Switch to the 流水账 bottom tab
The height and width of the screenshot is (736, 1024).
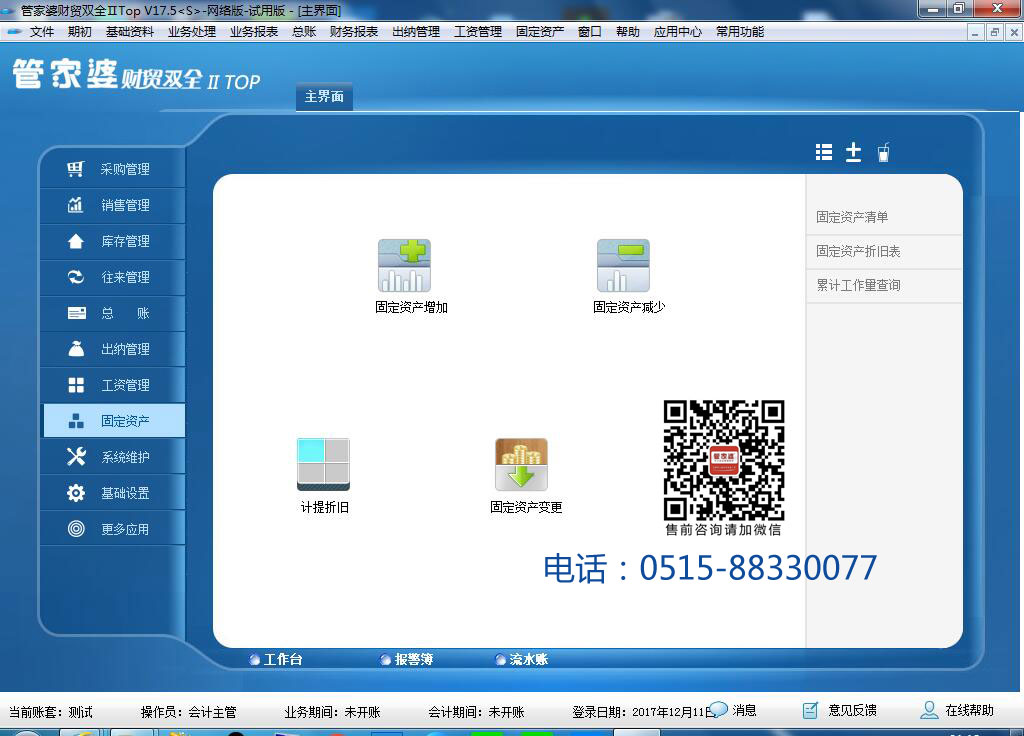[521, 660]
